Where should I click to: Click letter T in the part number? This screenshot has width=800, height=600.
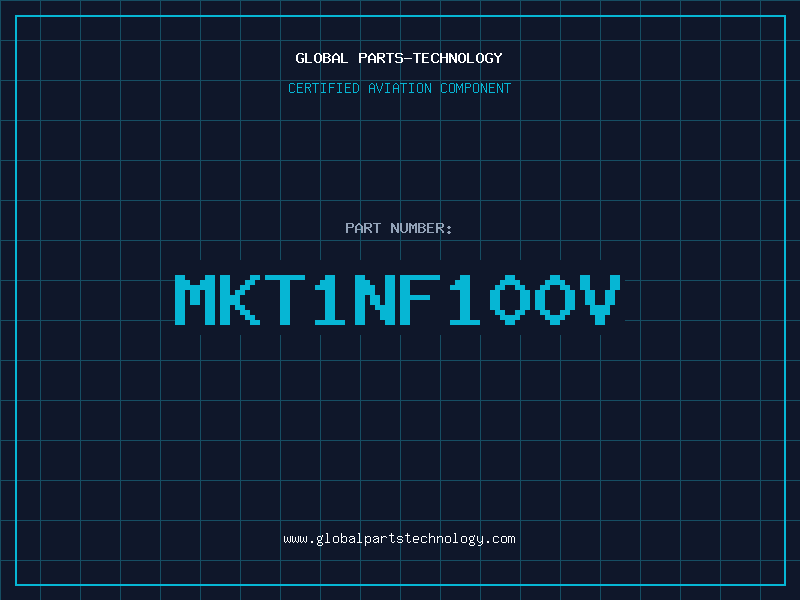click(x=285, y=300)
